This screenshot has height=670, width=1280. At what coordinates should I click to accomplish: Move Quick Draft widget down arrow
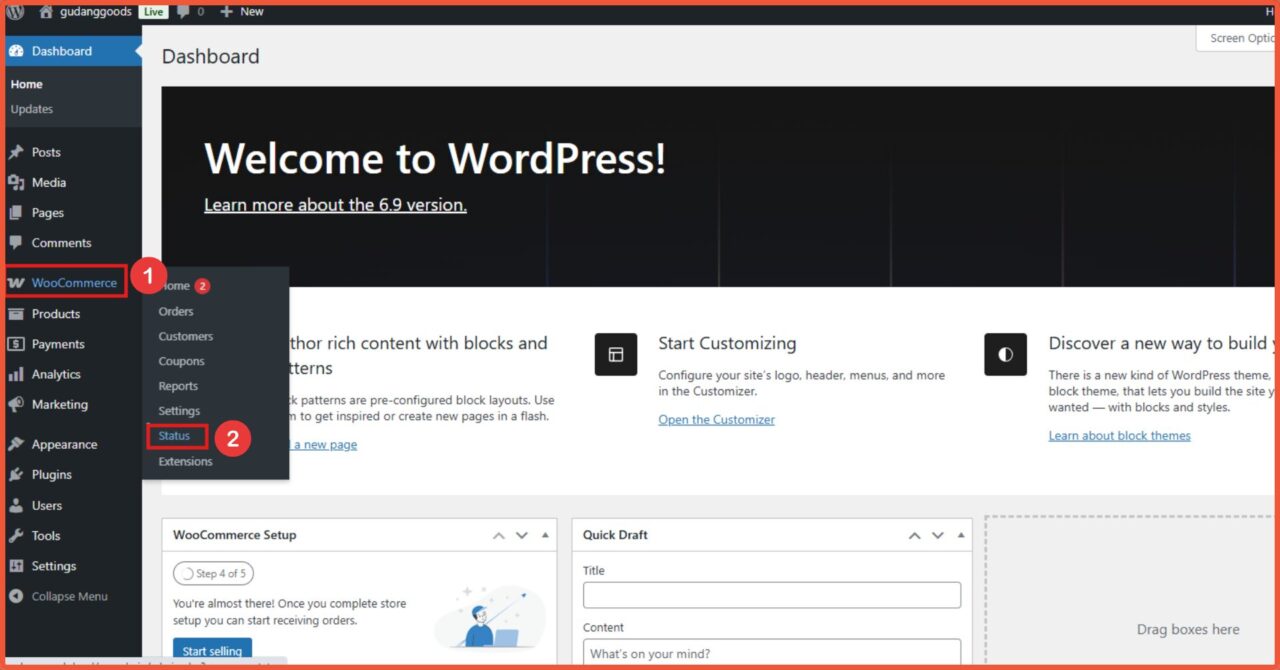937,536
